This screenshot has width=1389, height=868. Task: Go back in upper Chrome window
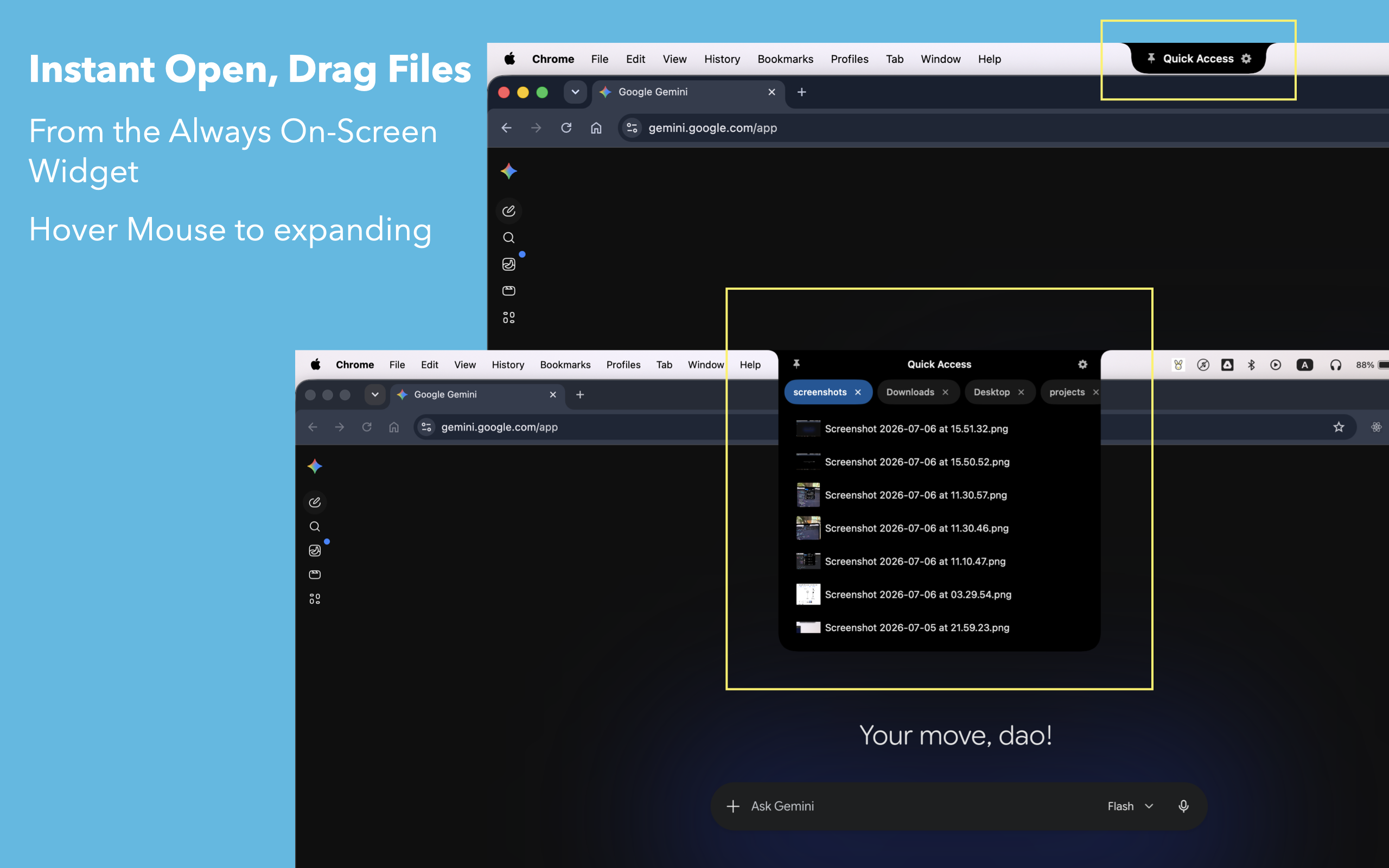point(506,127)
